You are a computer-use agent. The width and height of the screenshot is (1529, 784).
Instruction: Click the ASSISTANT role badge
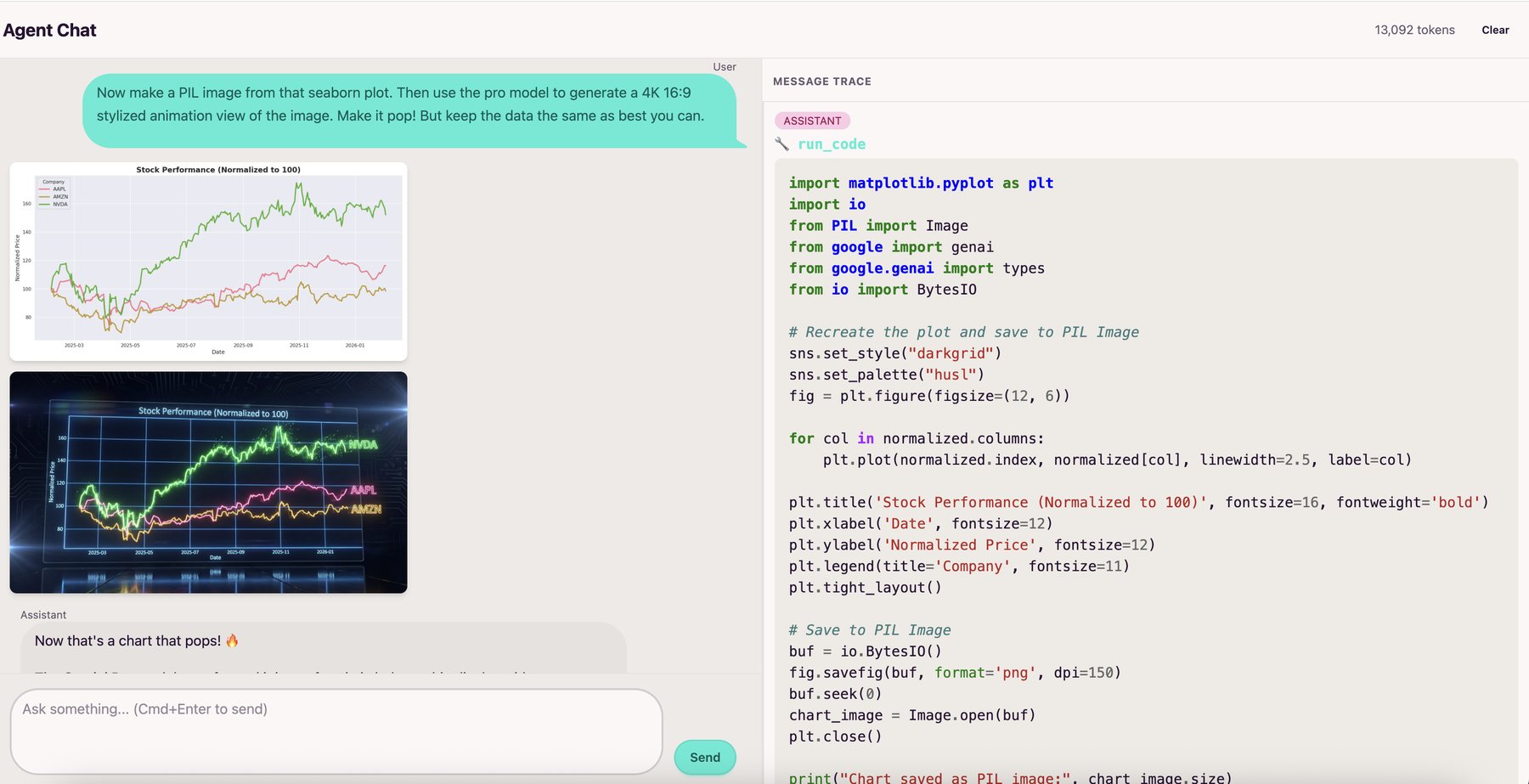[811, 120]
